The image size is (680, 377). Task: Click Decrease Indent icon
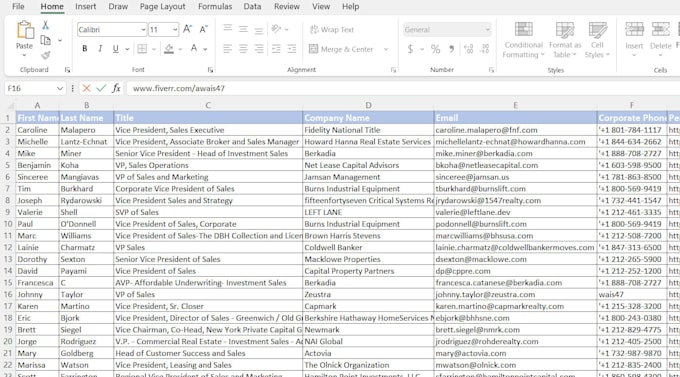coord(276,49)
